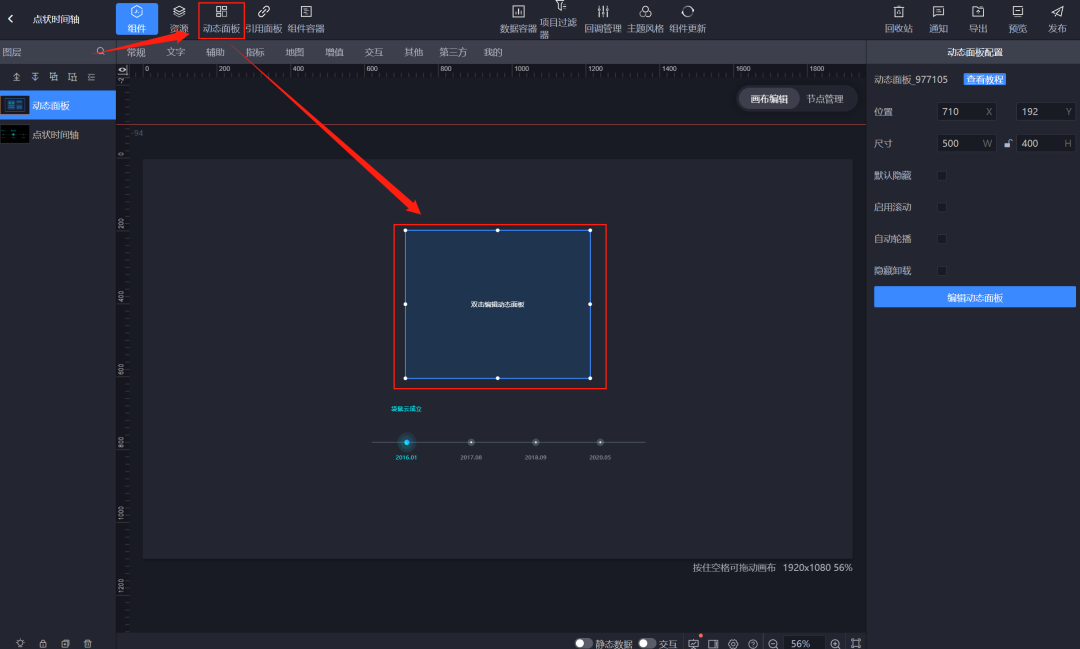Viewport: 1080px width, 649px height.
Task: Open the 常规 component category tab
Action: [136, 52]
